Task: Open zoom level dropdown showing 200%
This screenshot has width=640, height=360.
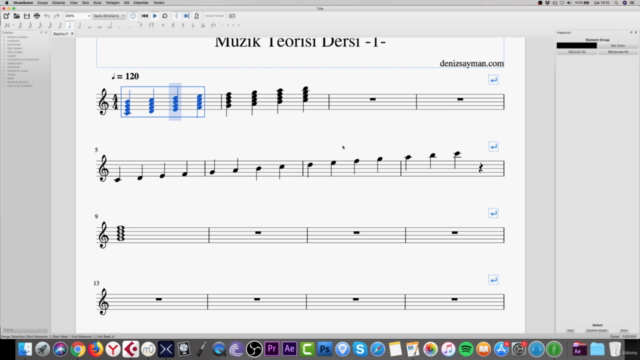Action: click(78, 16)
